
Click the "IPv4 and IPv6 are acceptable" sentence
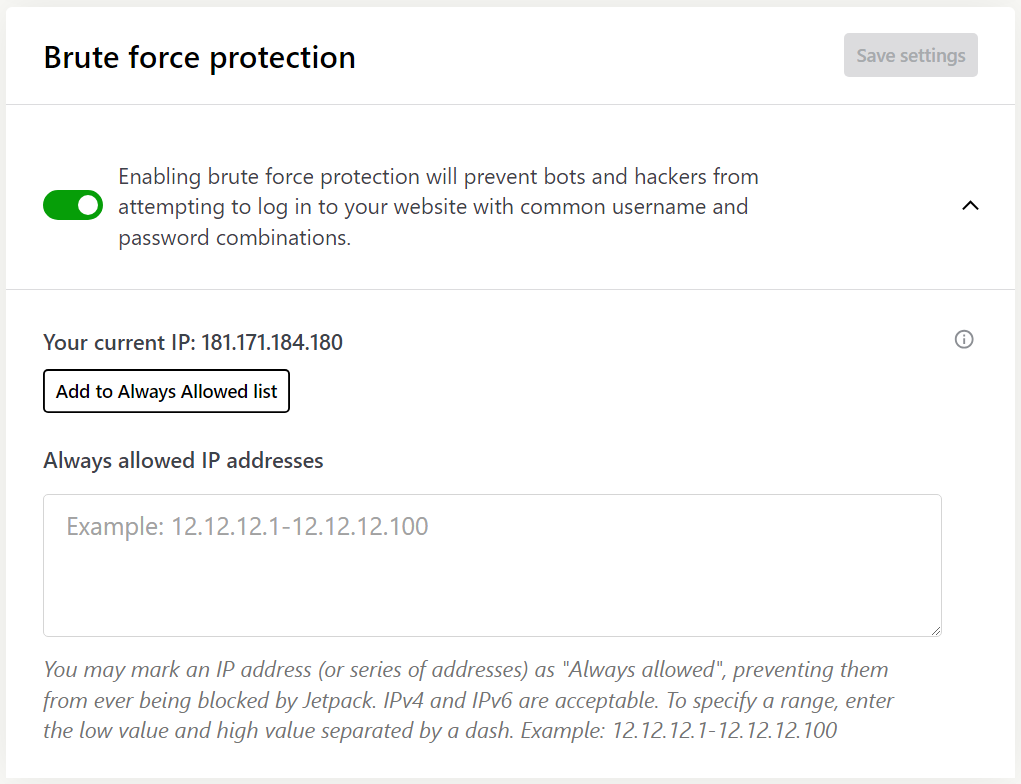pos(520,701)
